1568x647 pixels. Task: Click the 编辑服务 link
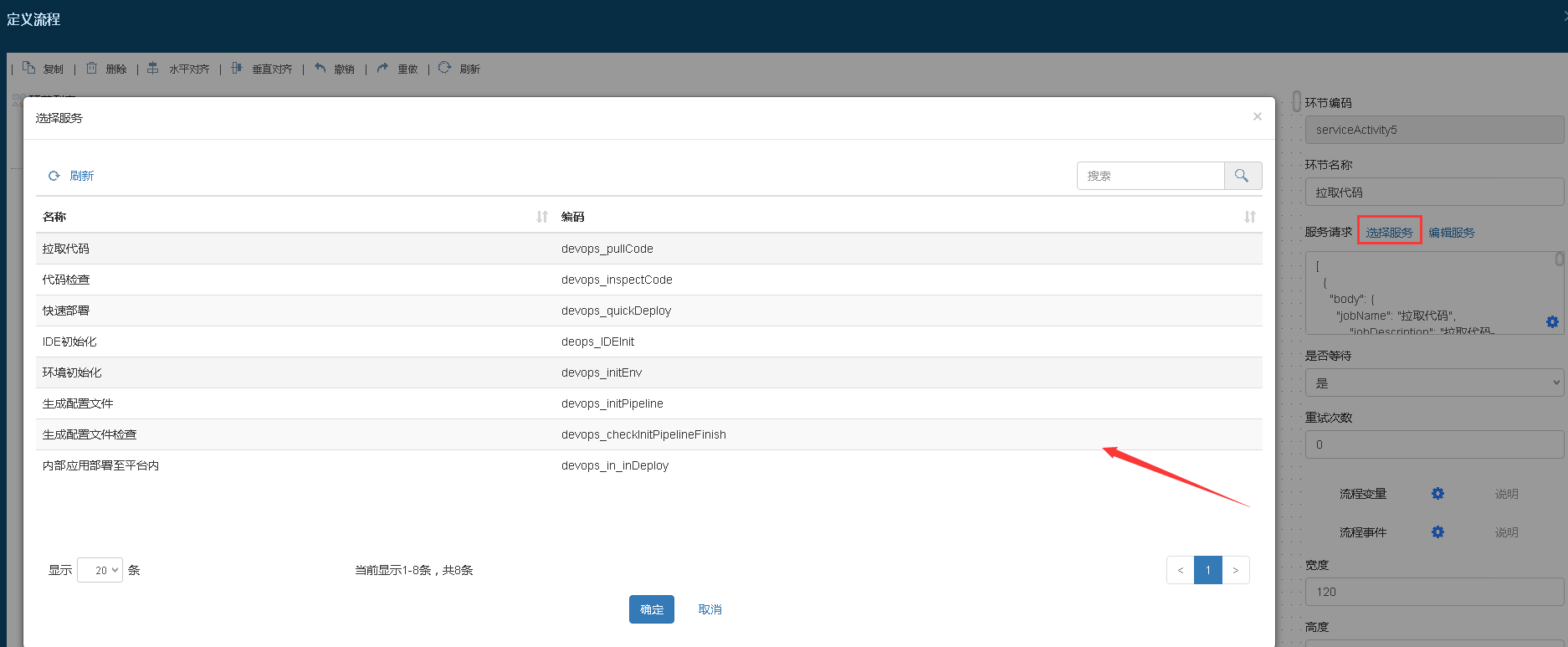click(x=1452, y=233)
